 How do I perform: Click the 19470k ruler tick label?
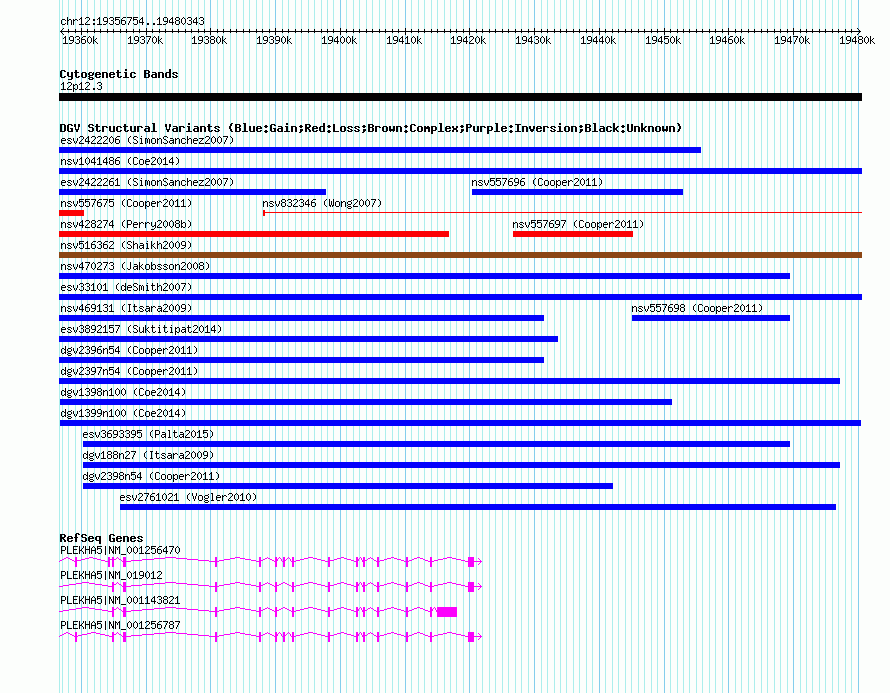coord(792,40)
